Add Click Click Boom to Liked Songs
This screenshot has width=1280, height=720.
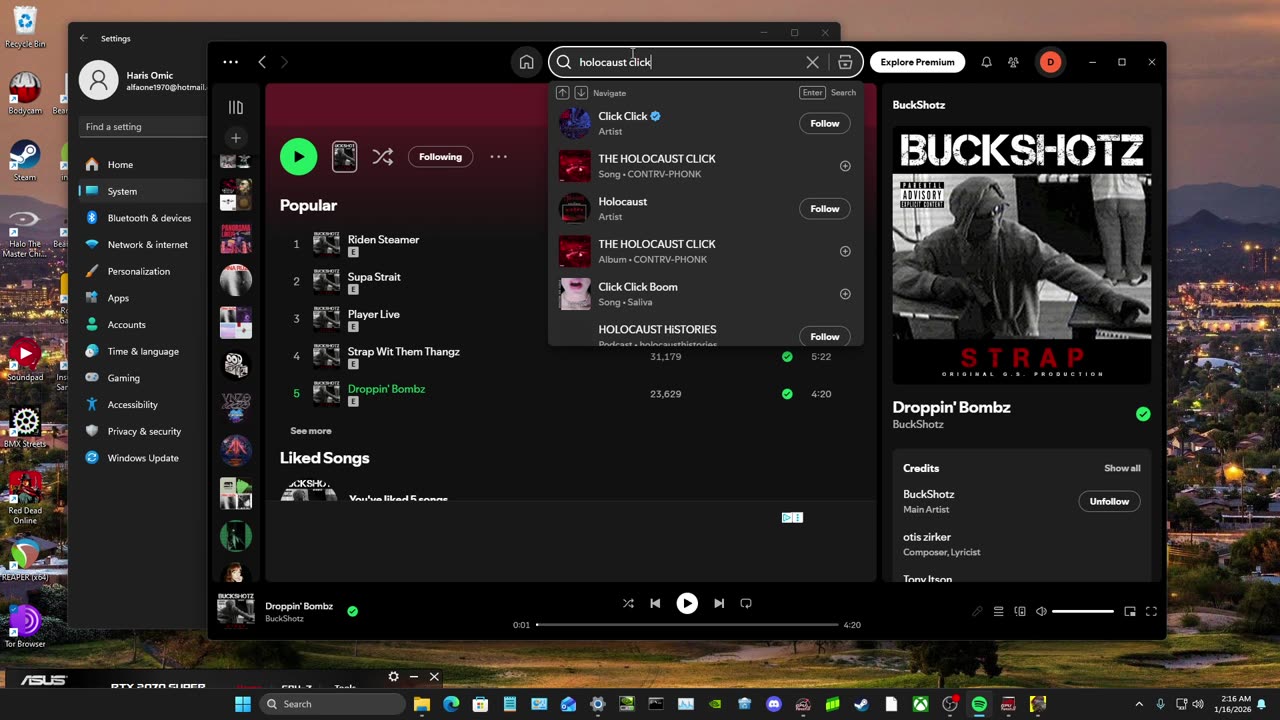[845, 294]
